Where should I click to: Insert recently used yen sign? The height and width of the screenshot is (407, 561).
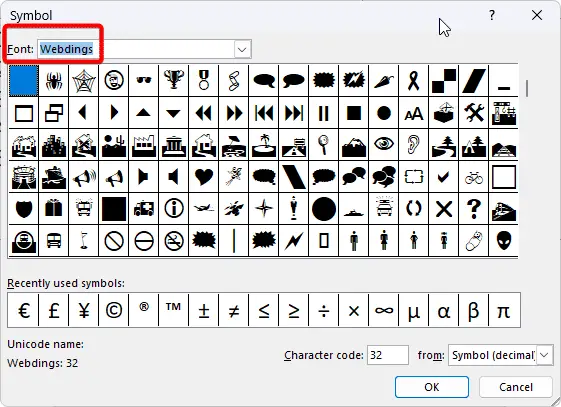point(84,310)
